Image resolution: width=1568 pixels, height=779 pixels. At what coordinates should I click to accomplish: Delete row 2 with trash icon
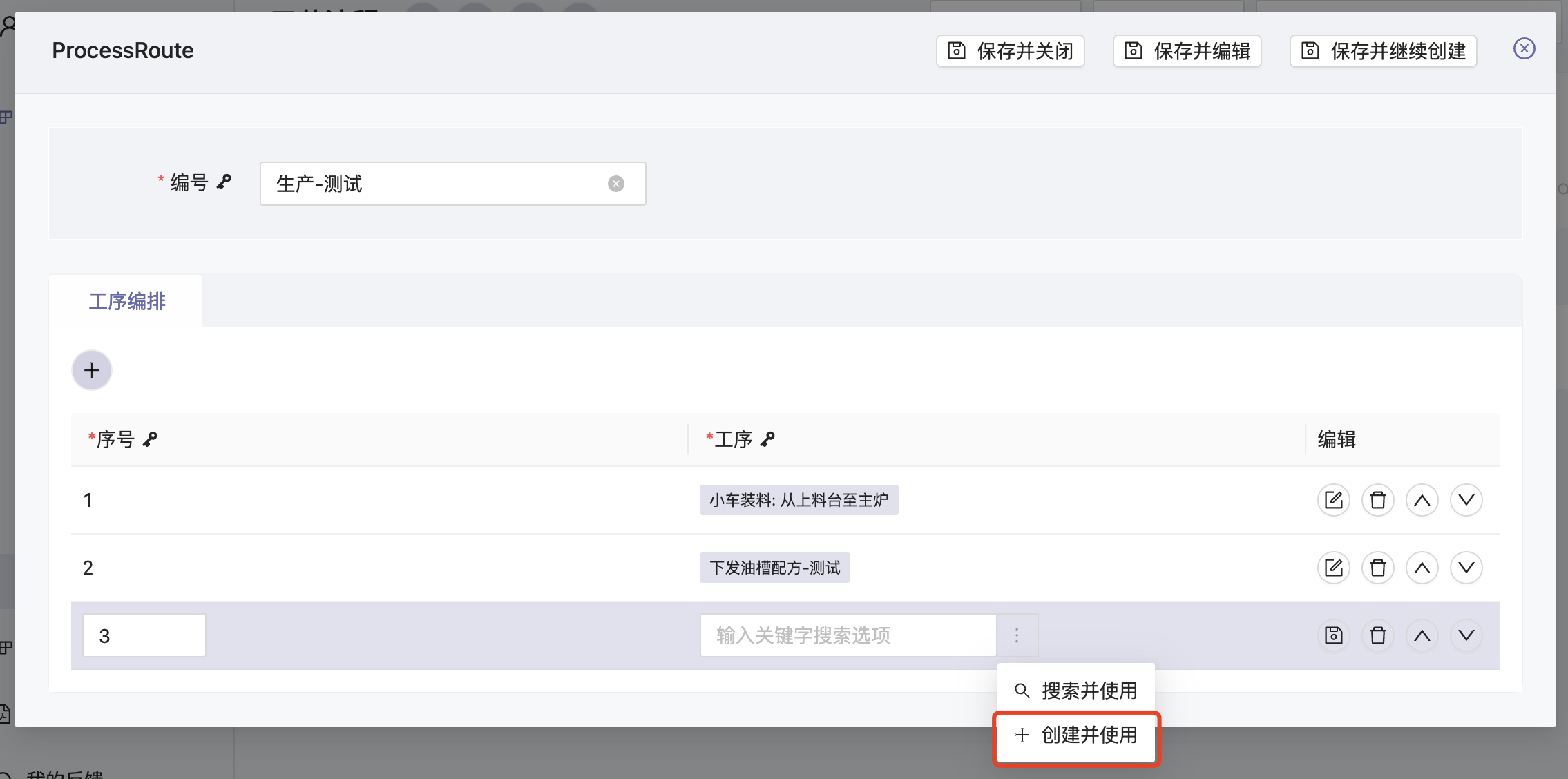click(1377, 568)
